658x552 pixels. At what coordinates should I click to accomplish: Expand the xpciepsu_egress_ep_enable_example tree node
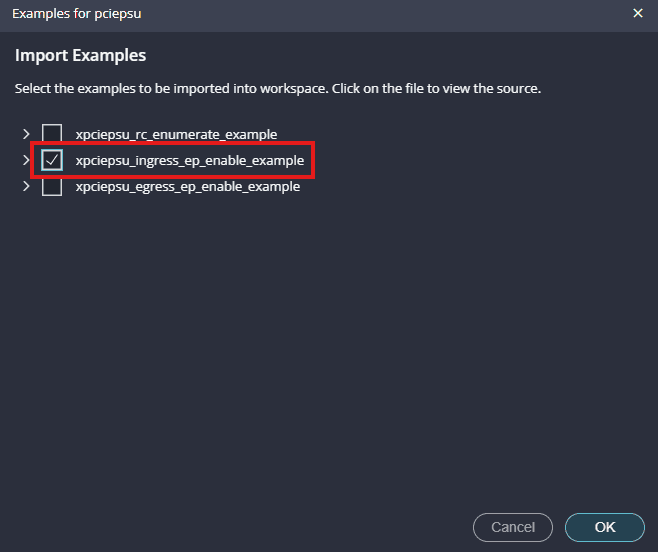26,187
